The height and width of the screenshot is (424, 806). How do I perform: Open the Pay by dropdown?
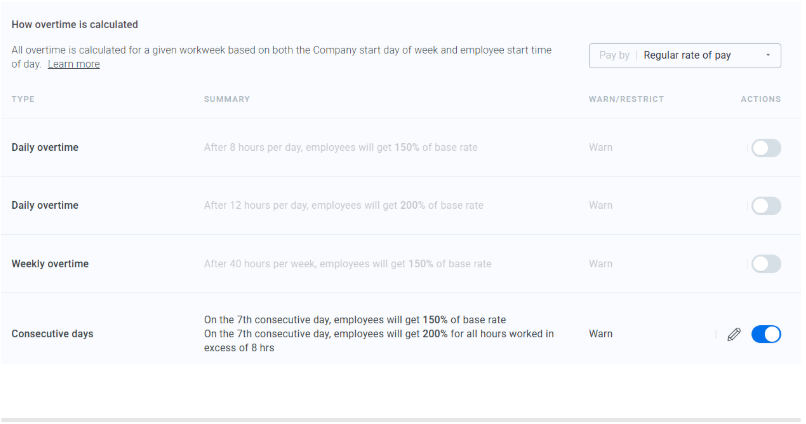pyautogui.click(x=684, y=56)
